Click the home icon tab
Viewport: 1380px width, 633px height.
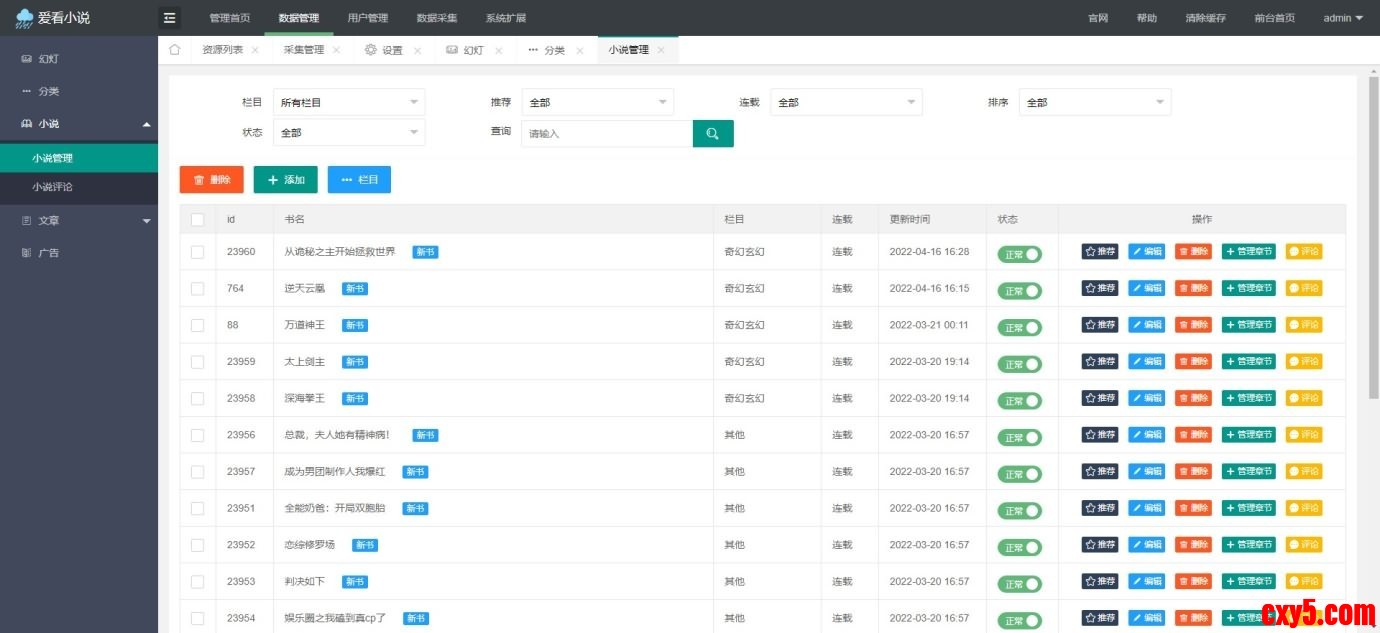pyautogui.click(x=175, y=50)
